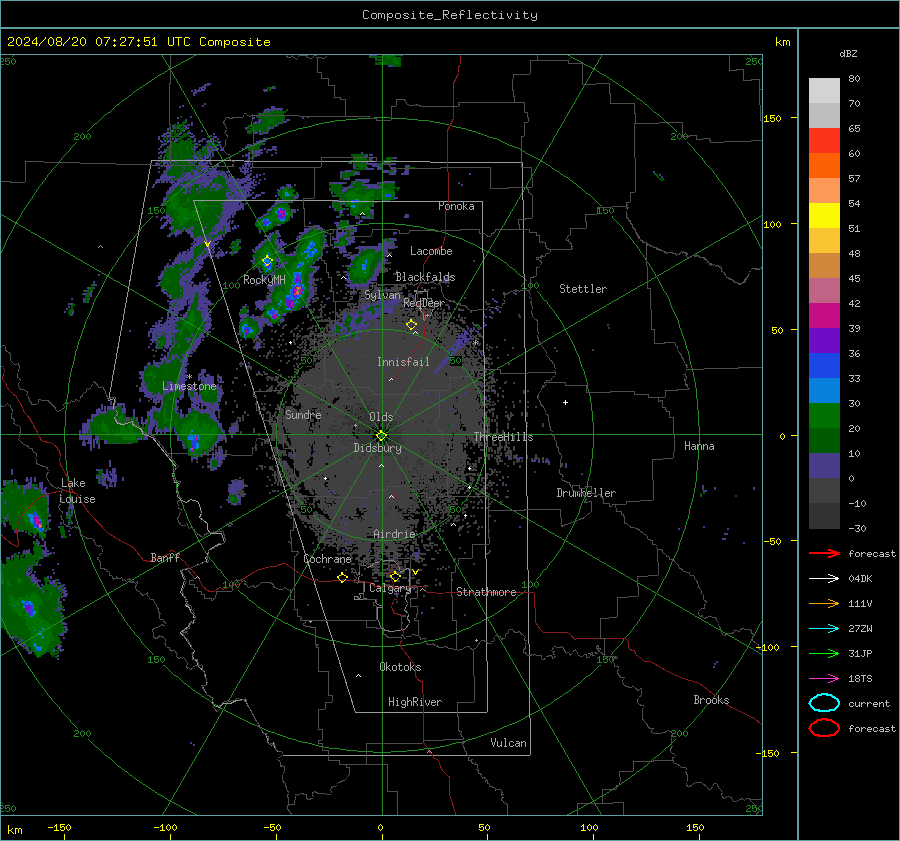This screenshot has height=841, width=900.
Task: Click the red 65 dBZ legend swatch
Action: tap(824, 141)
